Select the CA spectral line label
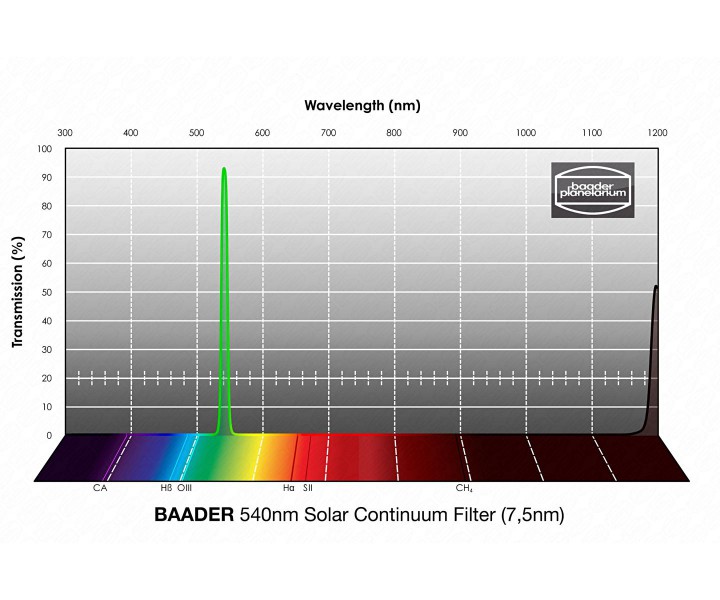The image size is (720, 600). 100,489
